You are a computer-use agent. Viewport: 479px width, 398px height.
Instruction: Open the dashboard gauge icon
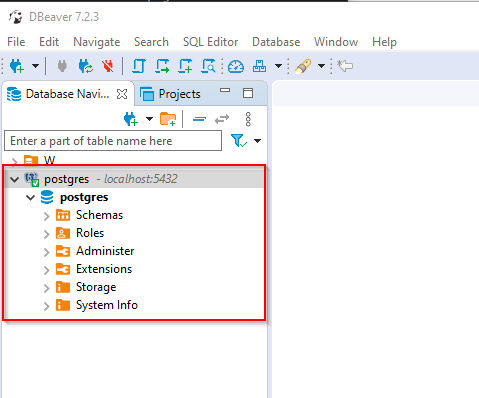coord(236,66)
